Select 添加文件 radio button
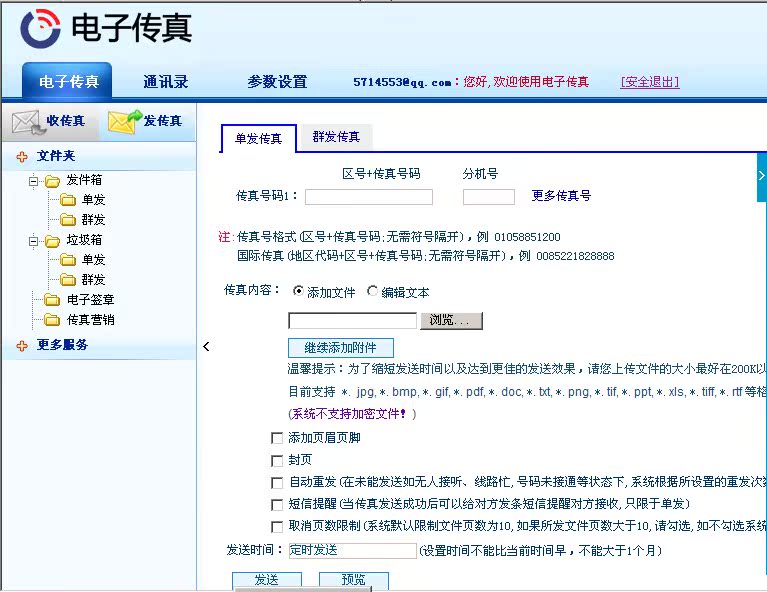This screenshot has width=767, height=592. pyautogui.click(x=298, y=291)
